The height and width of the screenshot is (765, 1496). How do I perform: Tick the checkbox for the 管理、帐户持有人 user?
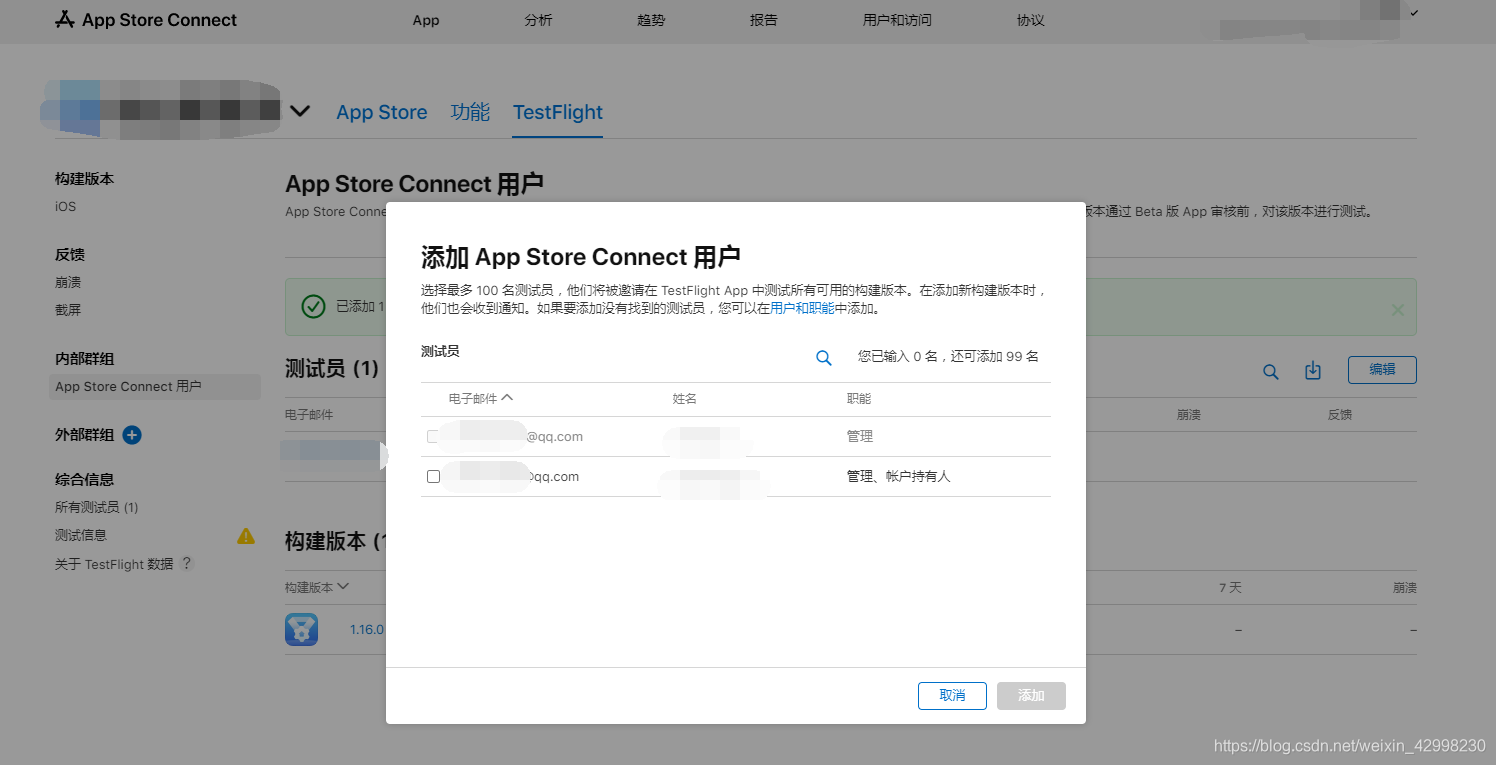[x=433, y=477]
